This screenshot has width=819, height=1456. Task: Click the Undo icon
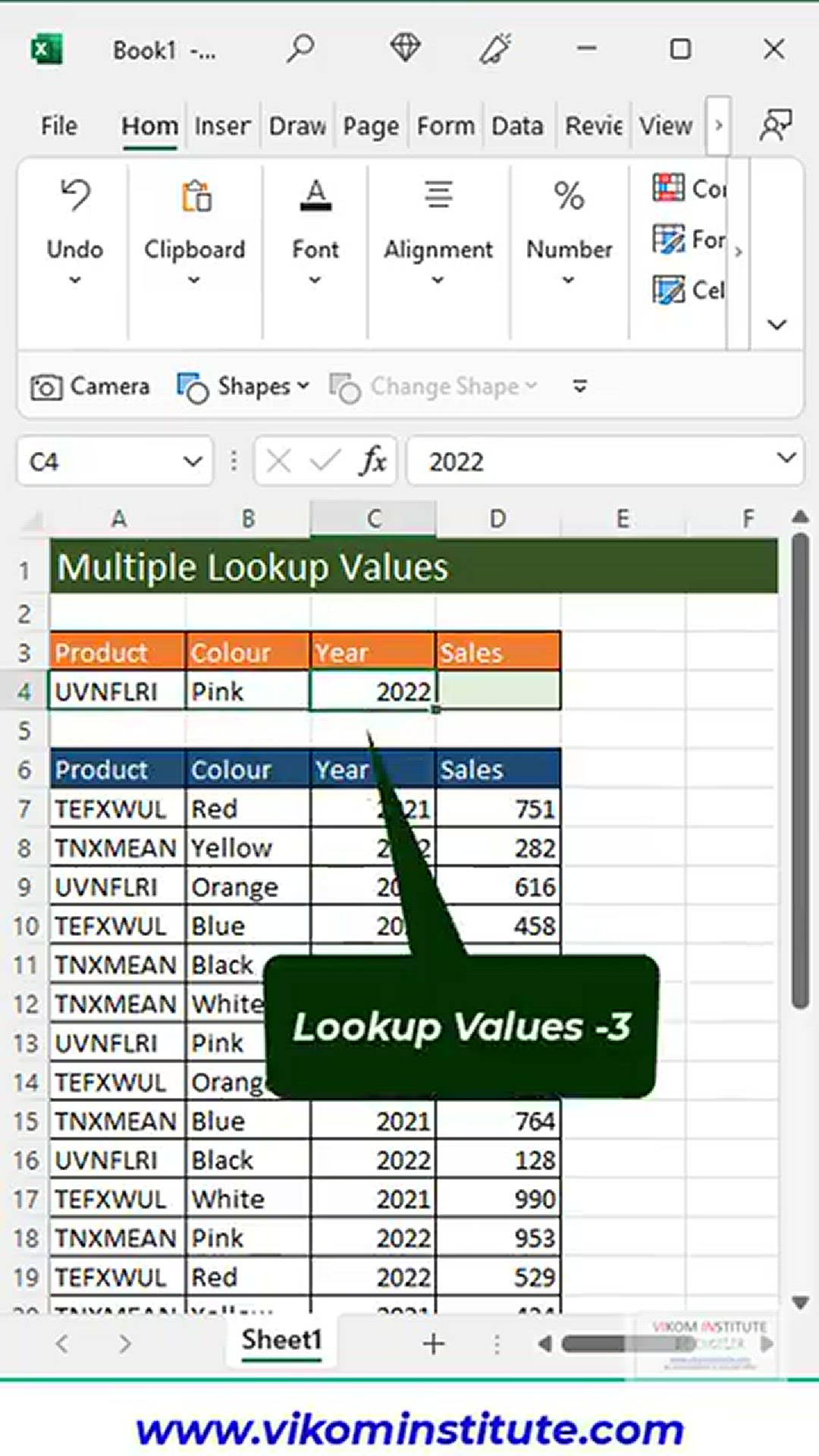(75, 195)
